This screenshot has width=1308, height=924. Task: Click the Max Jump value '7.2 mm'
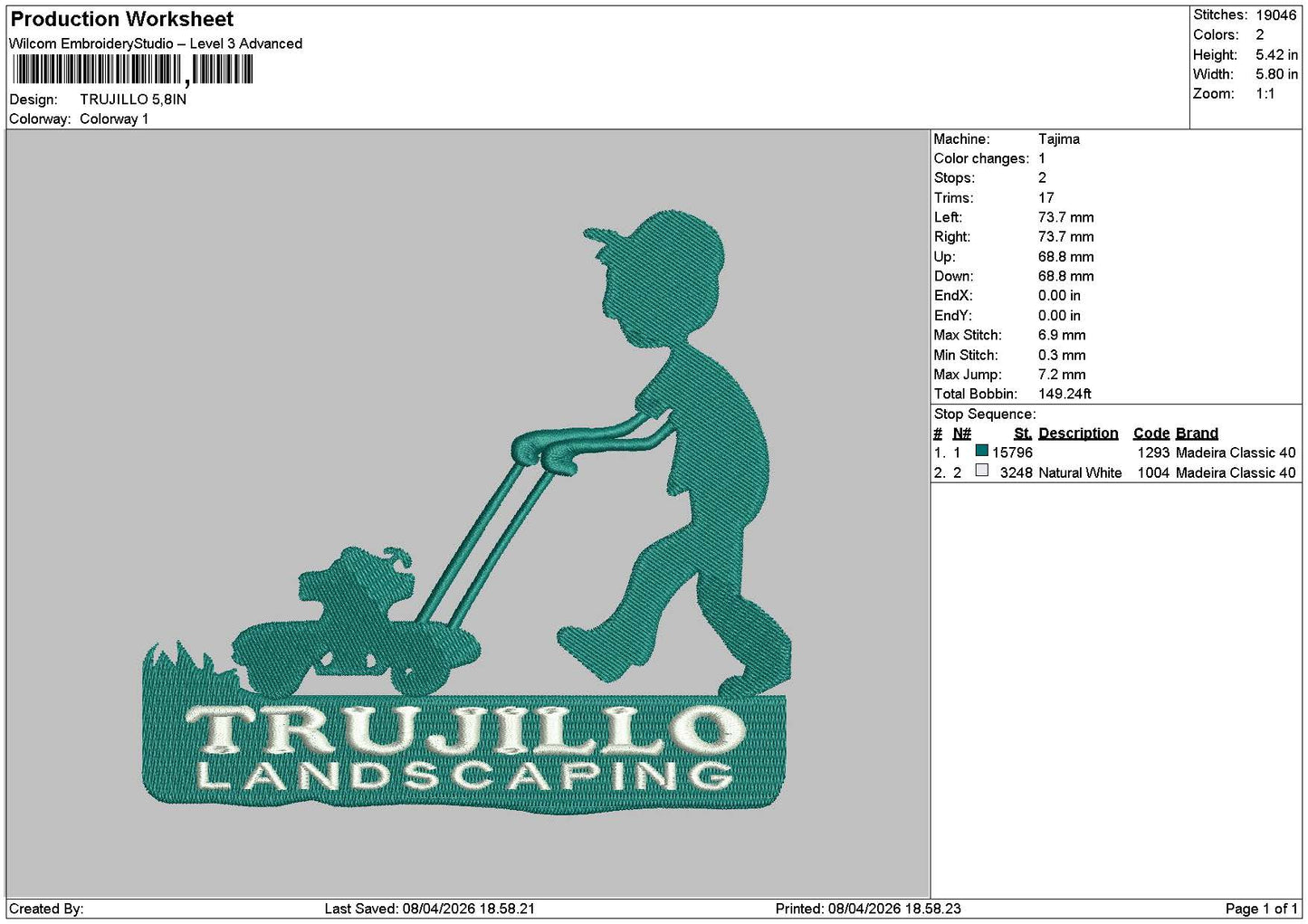1062,375
